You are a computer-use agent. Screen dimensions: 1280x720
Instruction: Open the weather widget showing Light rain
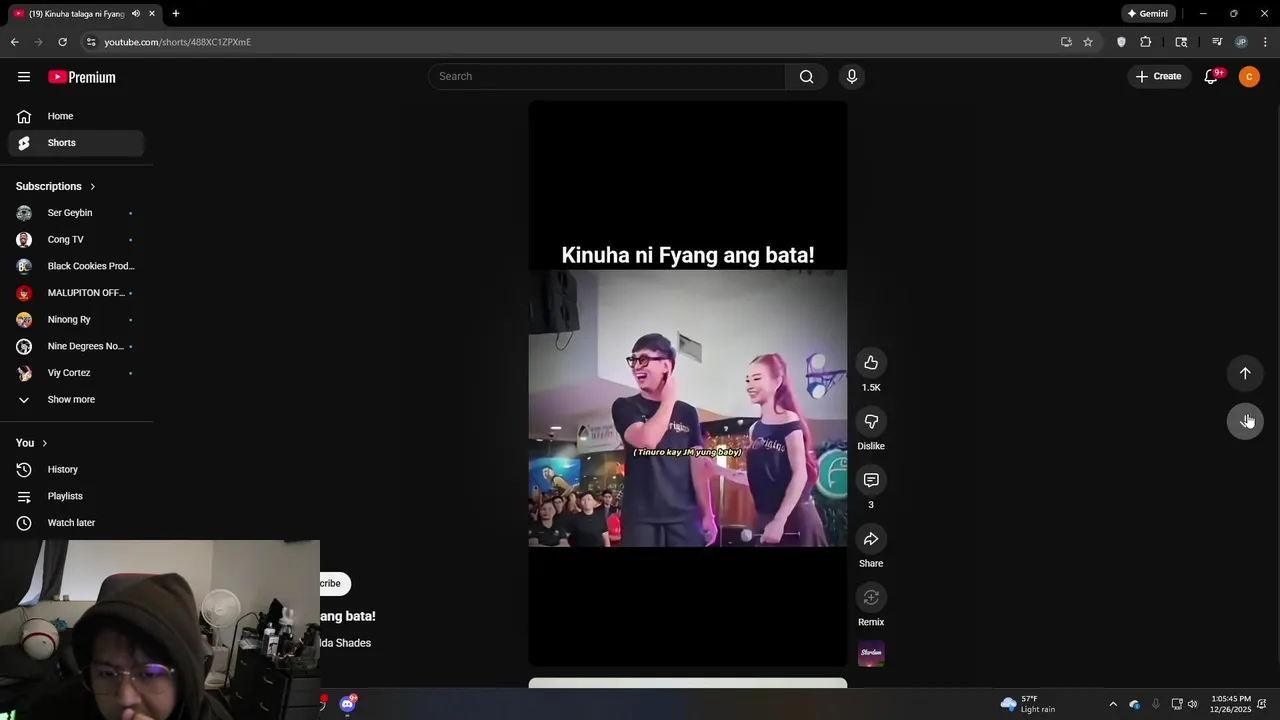(x=1028, y=704)
